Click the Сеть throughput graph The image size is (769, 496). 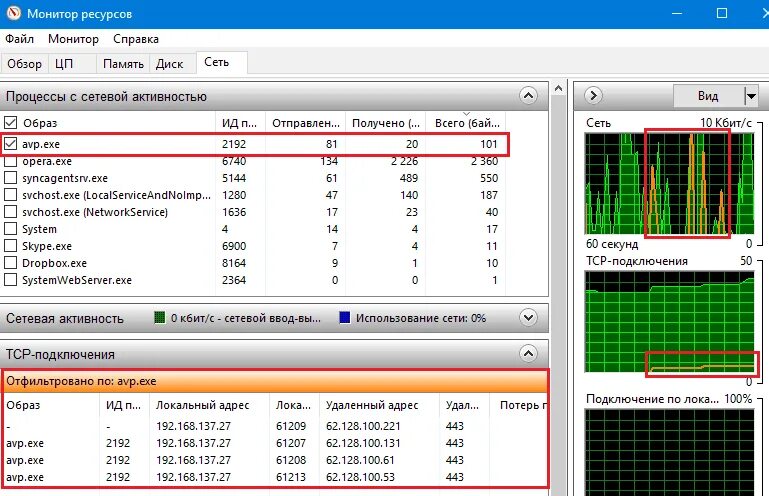tap(669, 183)
